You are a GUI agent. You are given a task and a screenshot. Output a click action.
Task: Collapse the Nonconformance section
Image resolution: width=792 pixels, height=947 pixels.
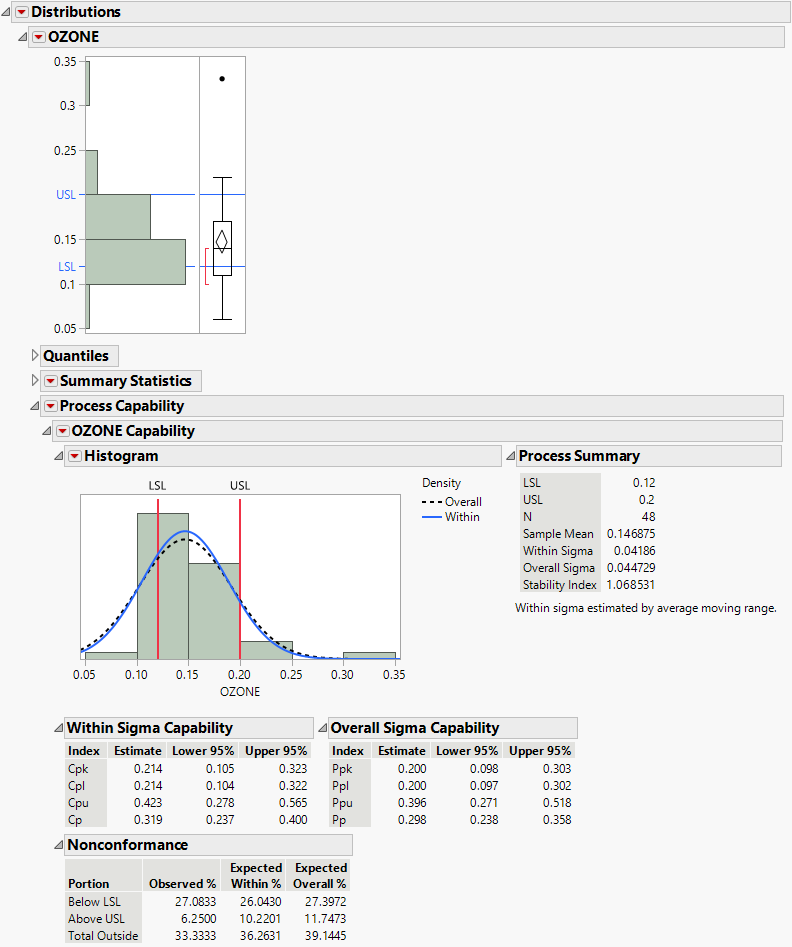57,844
